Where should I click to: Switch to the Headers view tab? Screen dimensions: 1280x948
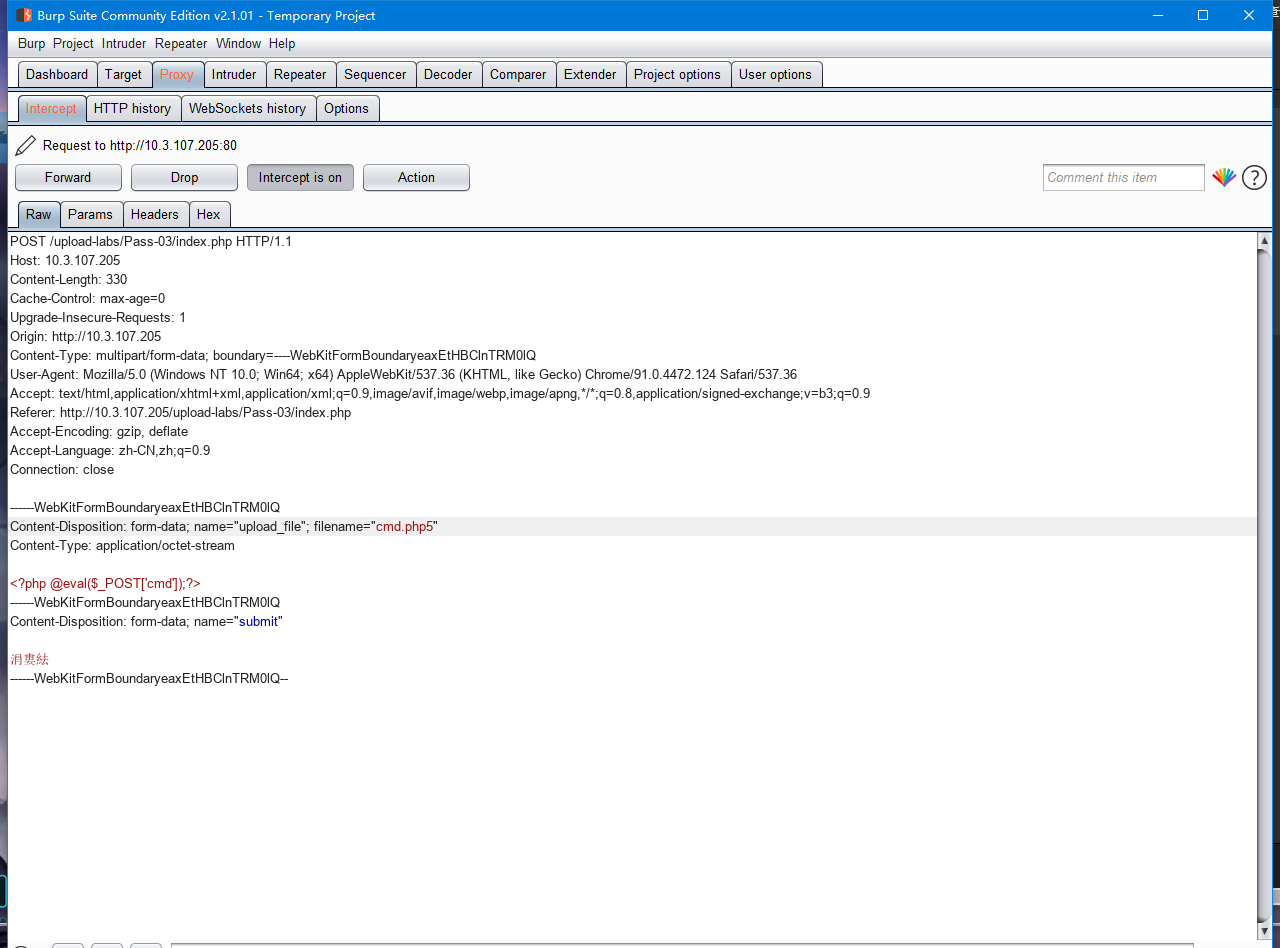click(x=154, y=214)
